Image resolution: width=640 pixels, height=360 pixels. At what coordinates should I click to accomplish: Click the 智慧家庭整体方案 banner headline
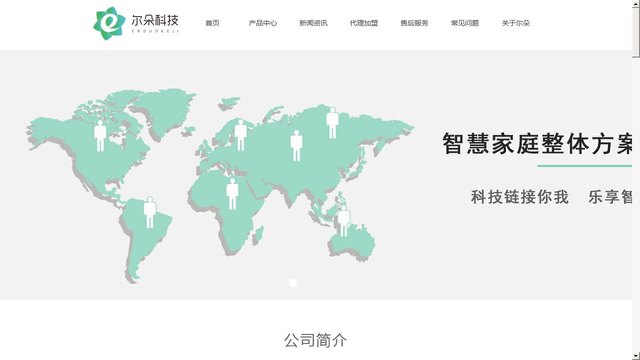(x=537, y=144)
